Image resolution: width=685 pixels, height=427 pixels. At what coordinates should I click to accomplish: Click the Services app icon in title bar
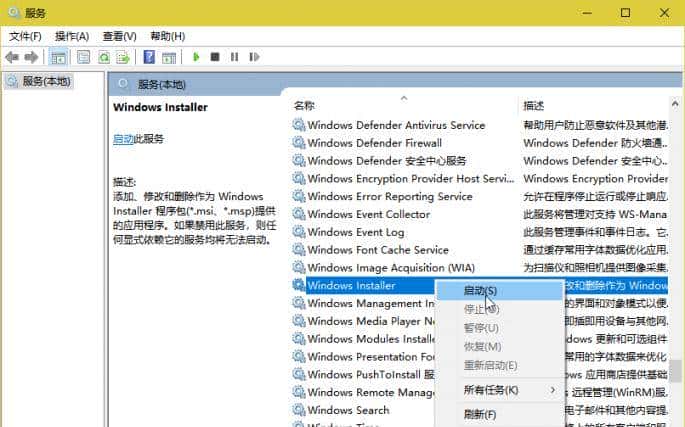tap(14, 13)
